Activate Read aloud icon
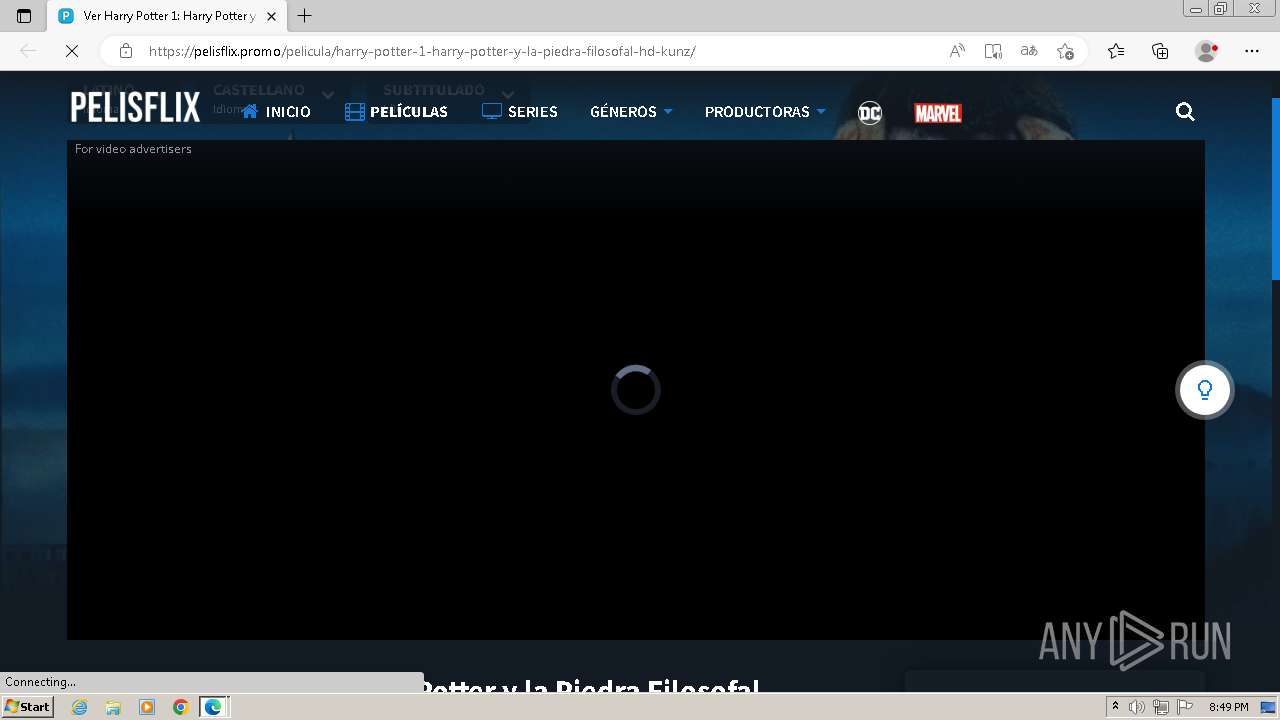This screenshot has height=720, width=1280. point(957,51)
